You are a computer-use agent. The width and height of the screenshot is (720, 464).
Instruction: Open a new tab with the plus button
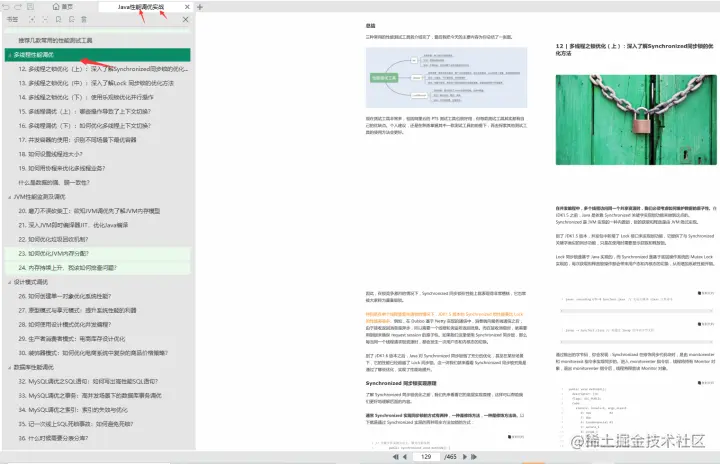pos(200,7)
